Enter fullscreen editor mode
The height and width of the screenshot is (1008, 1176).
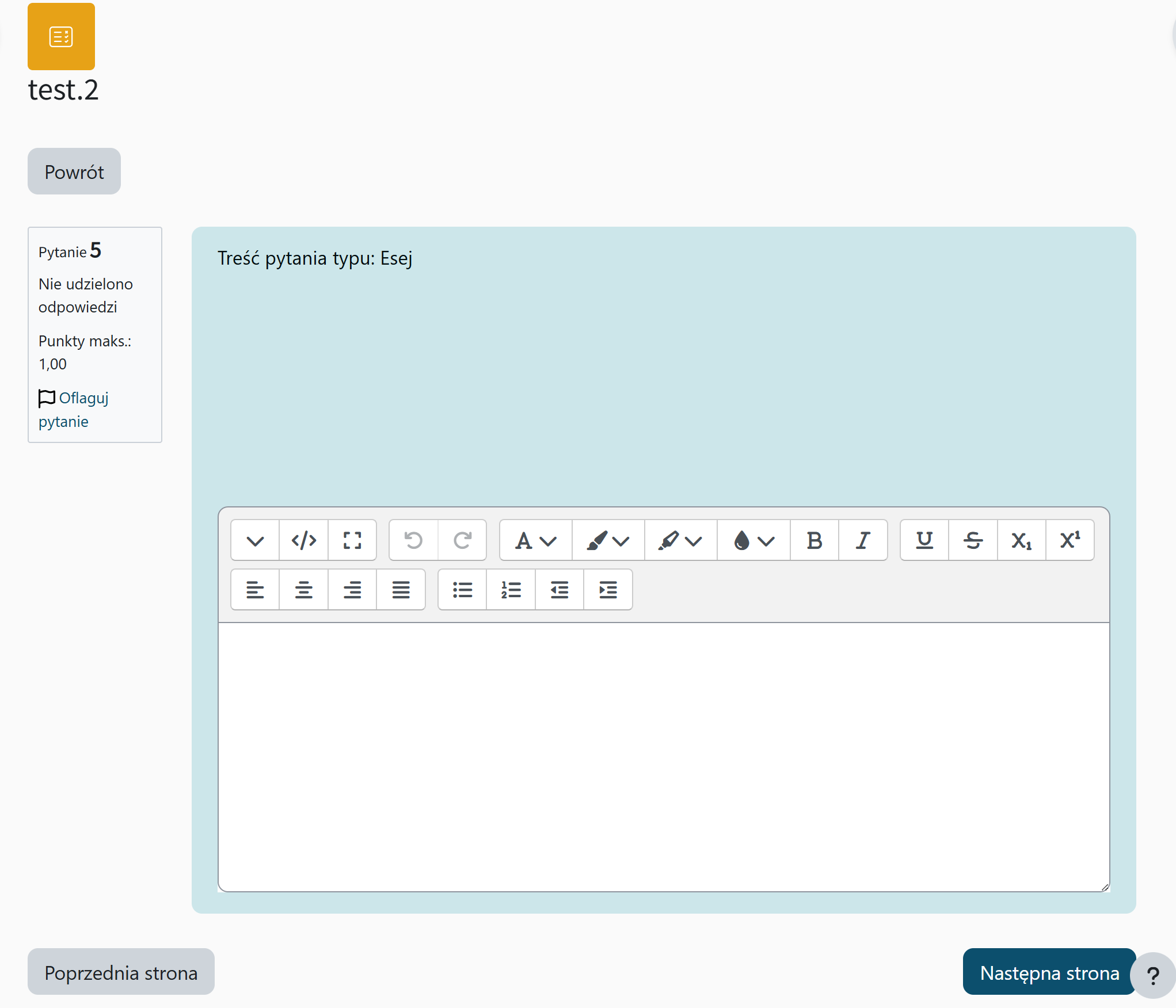point(352,540)
